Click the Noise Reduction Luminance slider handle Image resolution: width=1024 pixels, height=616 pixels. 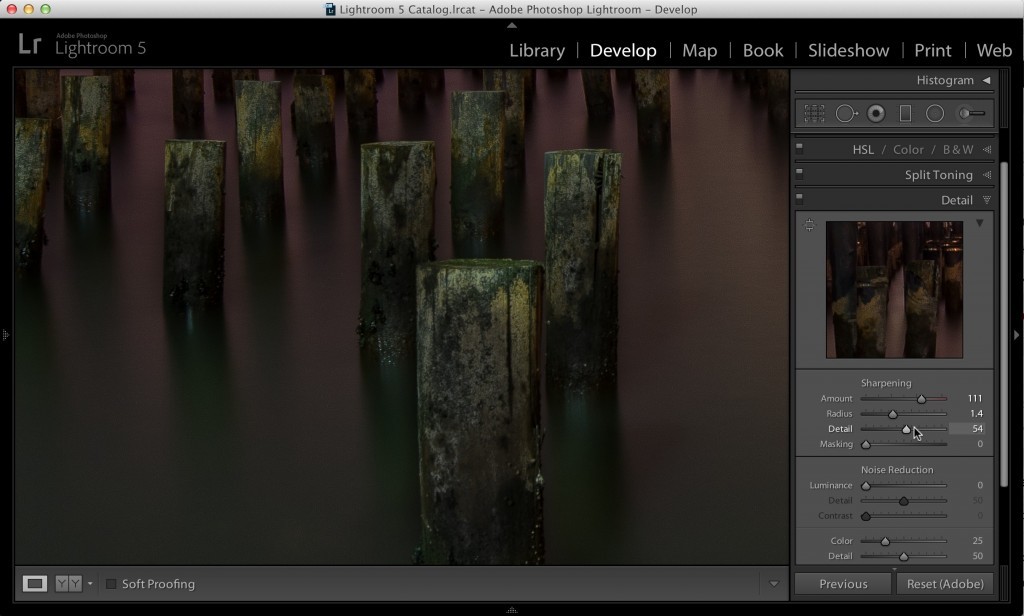tap(866, 485)
